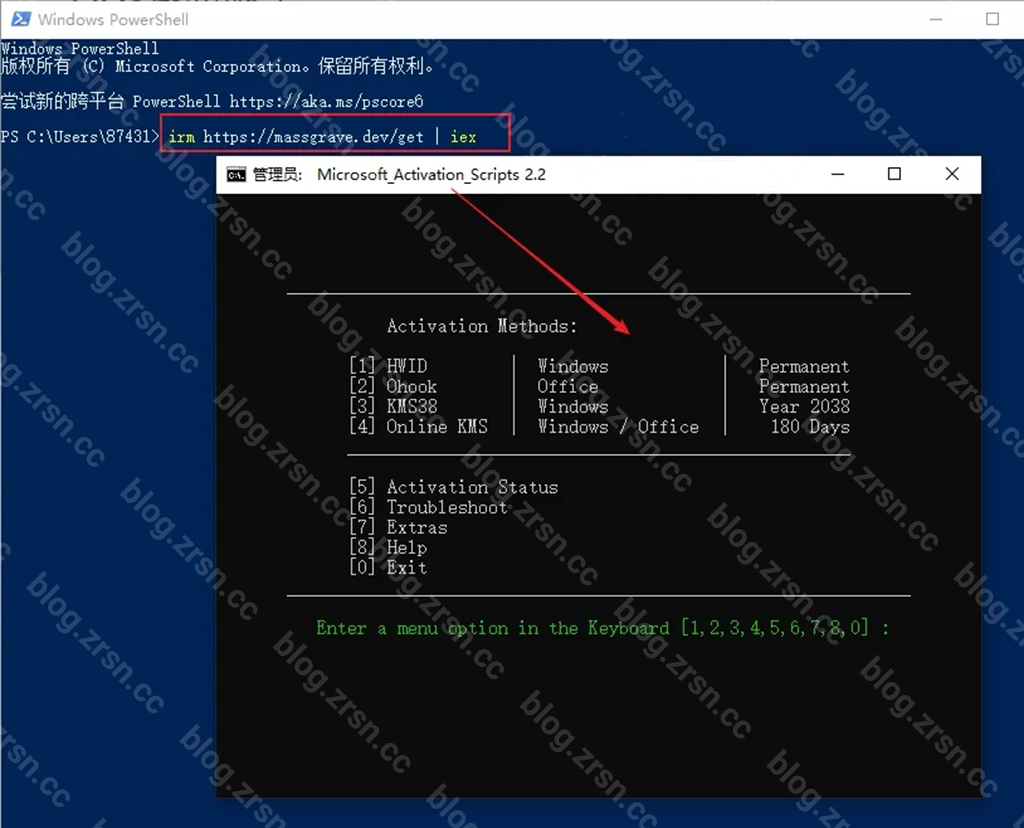Click the [0] Exit option
Screen dimensions: 1024x828
[389, 567]
